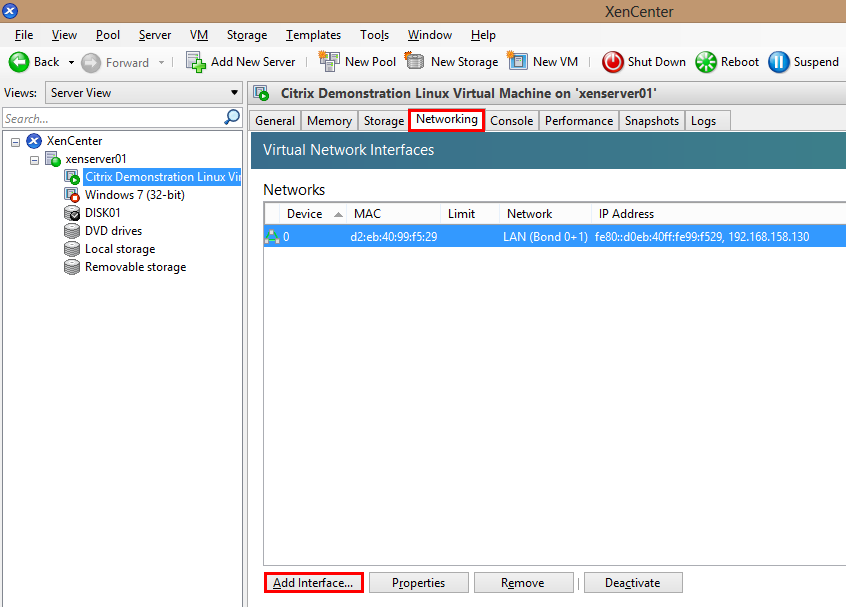This screenshot has height=607, width=846.
Task: Collapse the XenCenter tree node
Action: (15, 142)
